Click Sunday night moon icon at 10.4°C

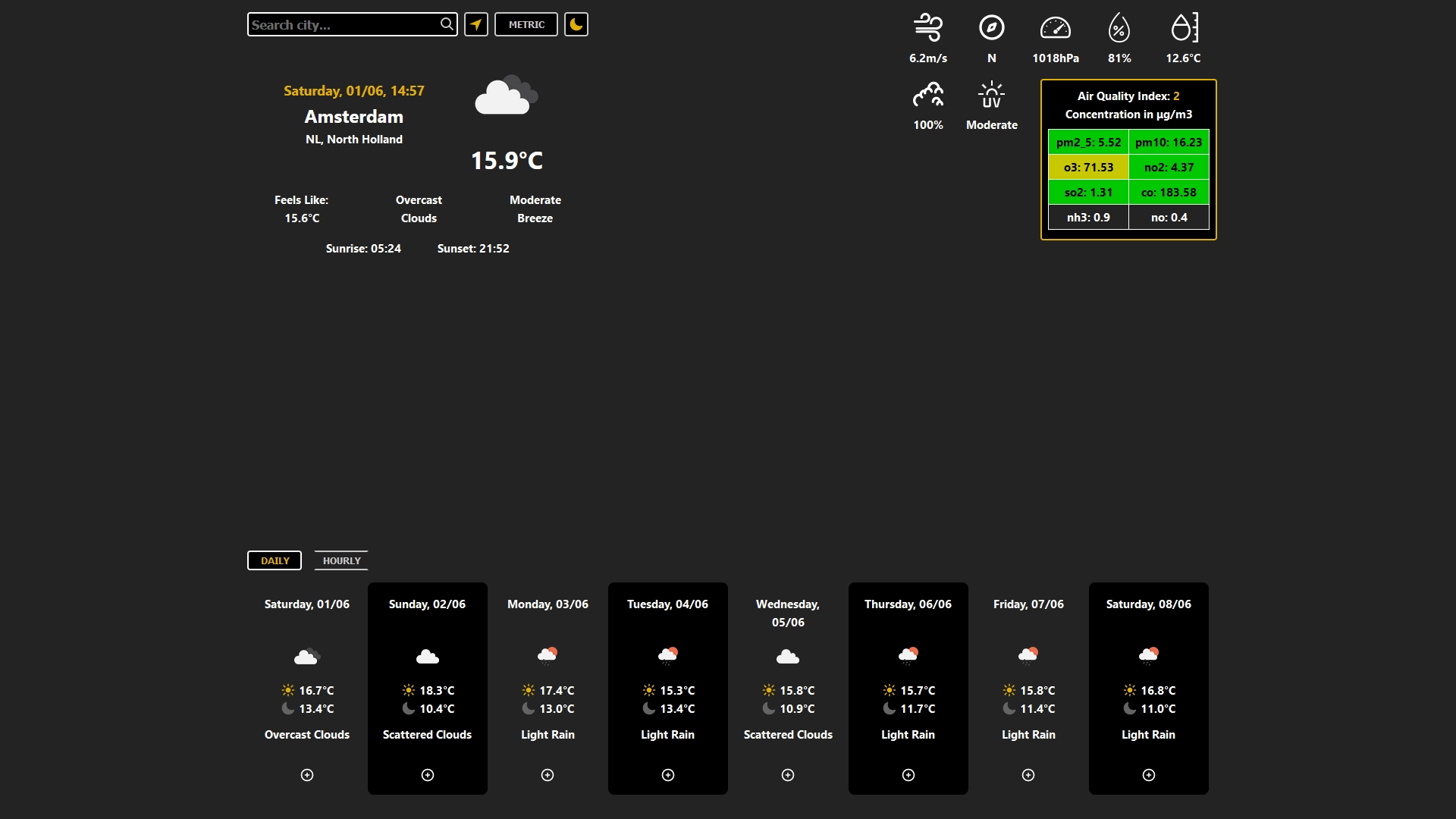[409, 708]
